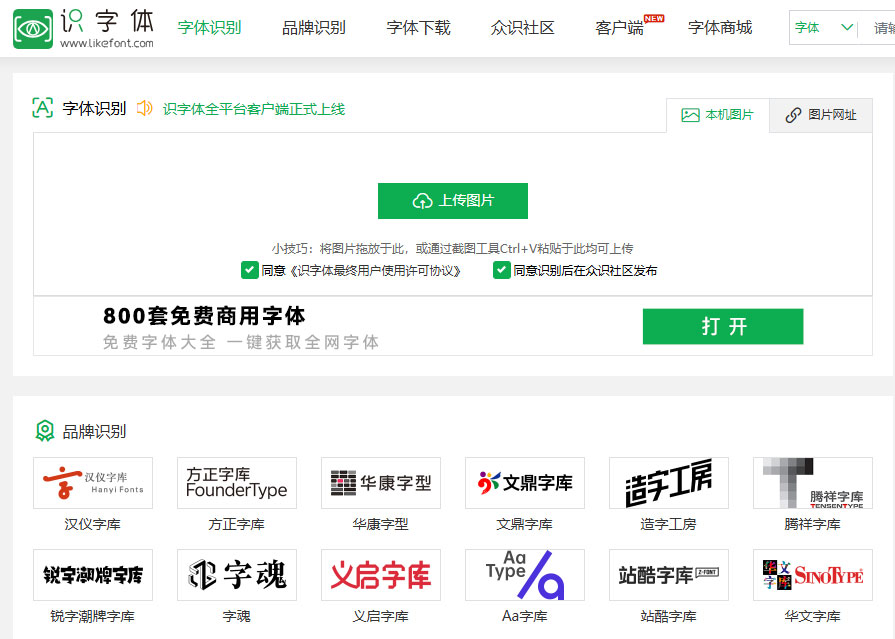The image size is (895, 639).
Task: Open the 文鼎字库 brand logo
Action: (525, 483)
